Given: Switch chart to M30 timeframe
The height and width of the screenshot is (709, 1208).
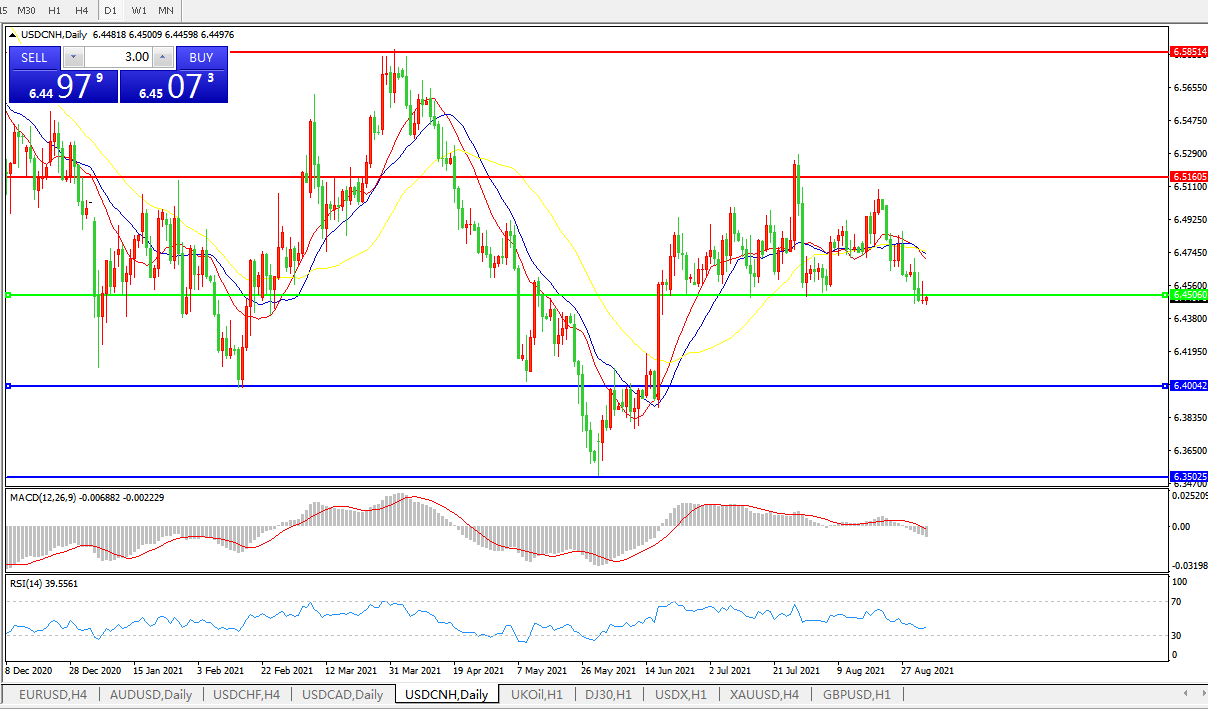Looking at the screenshot, I should click(28, 10).
